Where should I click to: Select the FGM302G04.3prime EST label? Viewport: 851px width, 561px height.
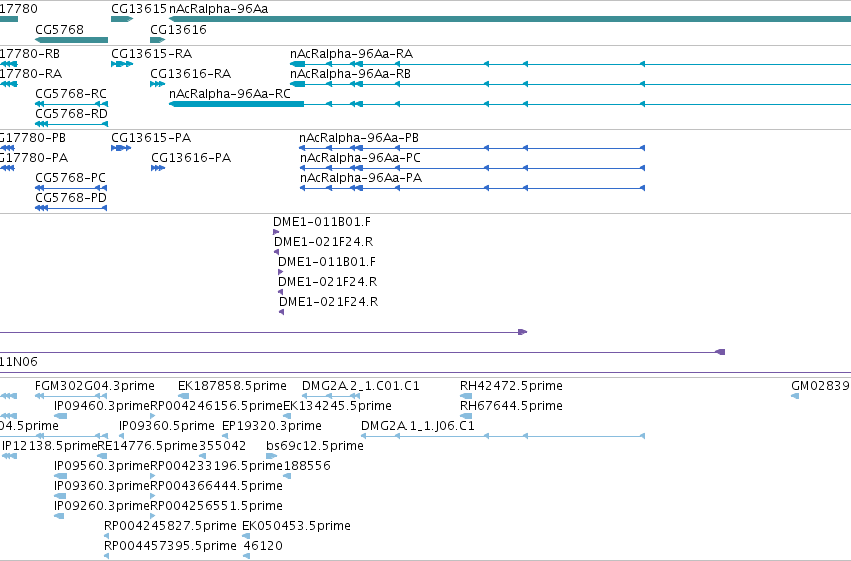[x=95, y=386]
